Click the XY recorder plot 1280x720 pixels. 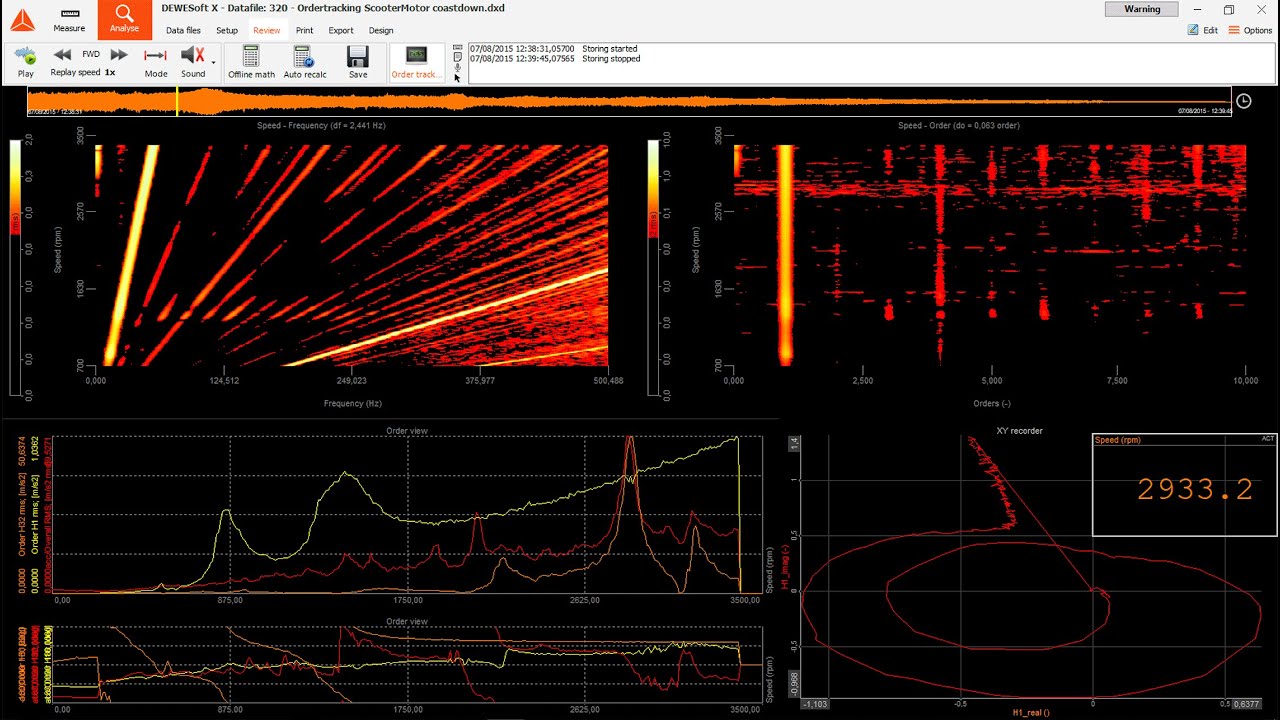[x=1030, y=567]
